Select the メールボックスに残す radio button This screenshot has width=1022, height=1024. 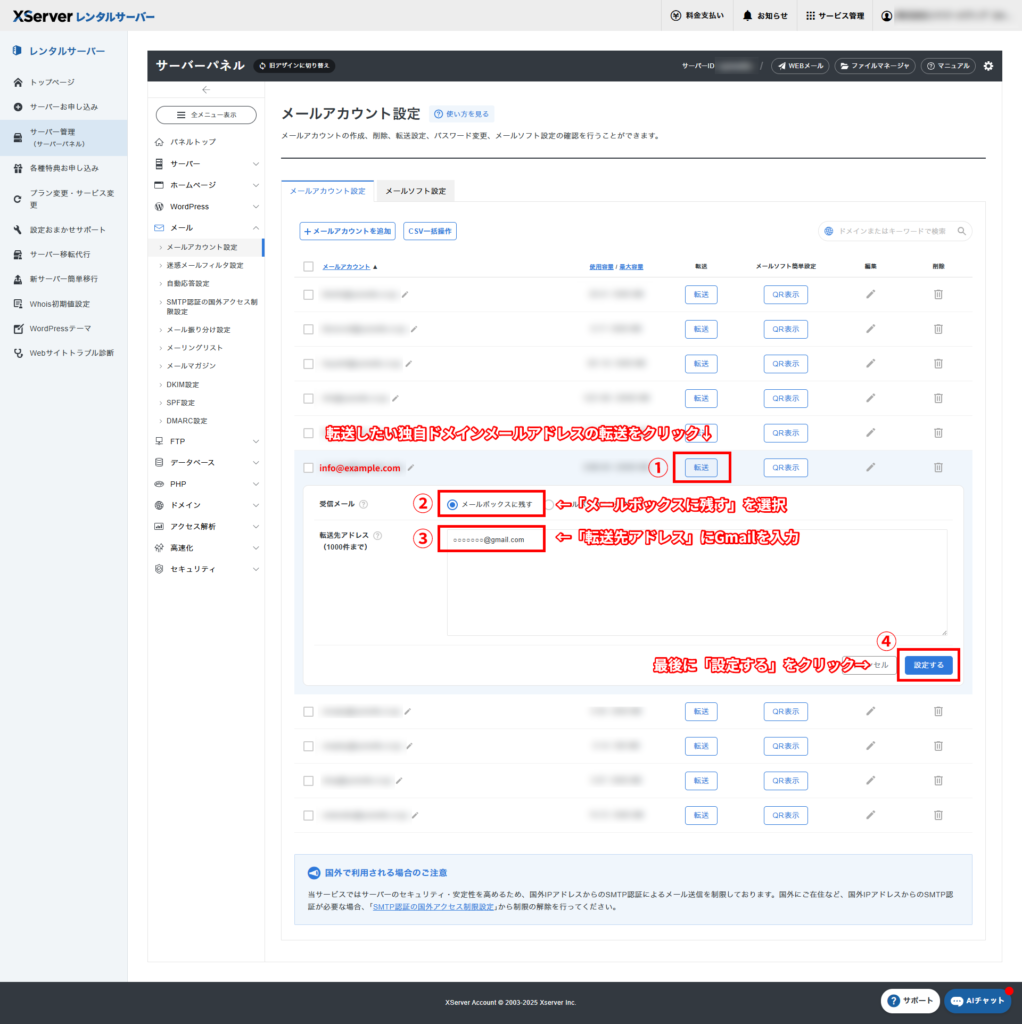[x=453, y=505]
